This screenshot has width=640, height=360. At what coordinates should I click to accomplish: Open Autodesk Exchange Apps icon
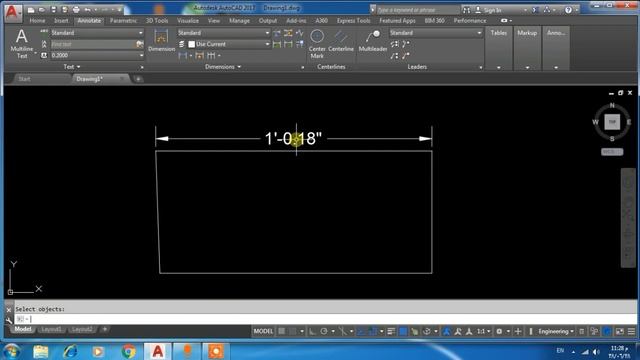pos(535,10)
